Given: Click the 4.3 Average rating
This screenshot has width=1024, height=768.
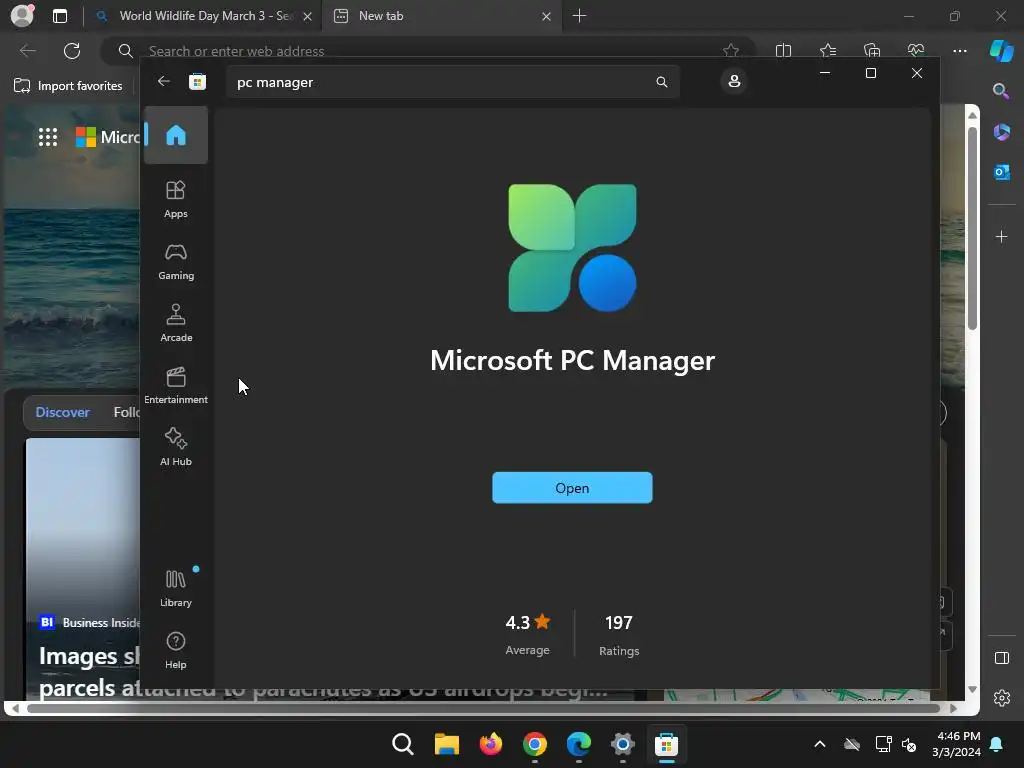Looking at the screenshot, I should click(x=528, y=634).
